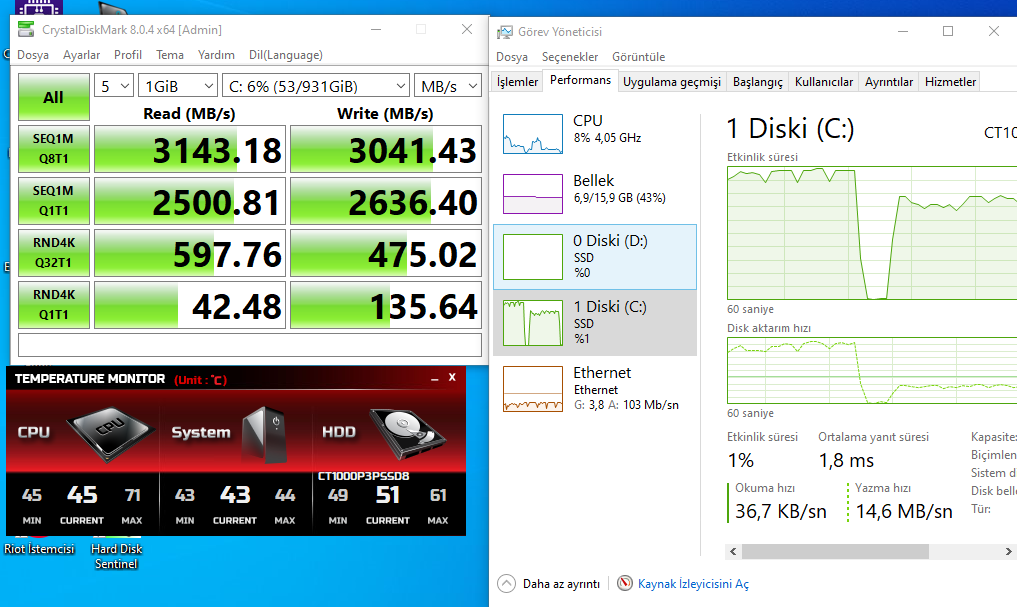Screen dimensions: 1017x607
Task: Open the test size dropdown showing 1GiB
Action: tap(177, 86)
